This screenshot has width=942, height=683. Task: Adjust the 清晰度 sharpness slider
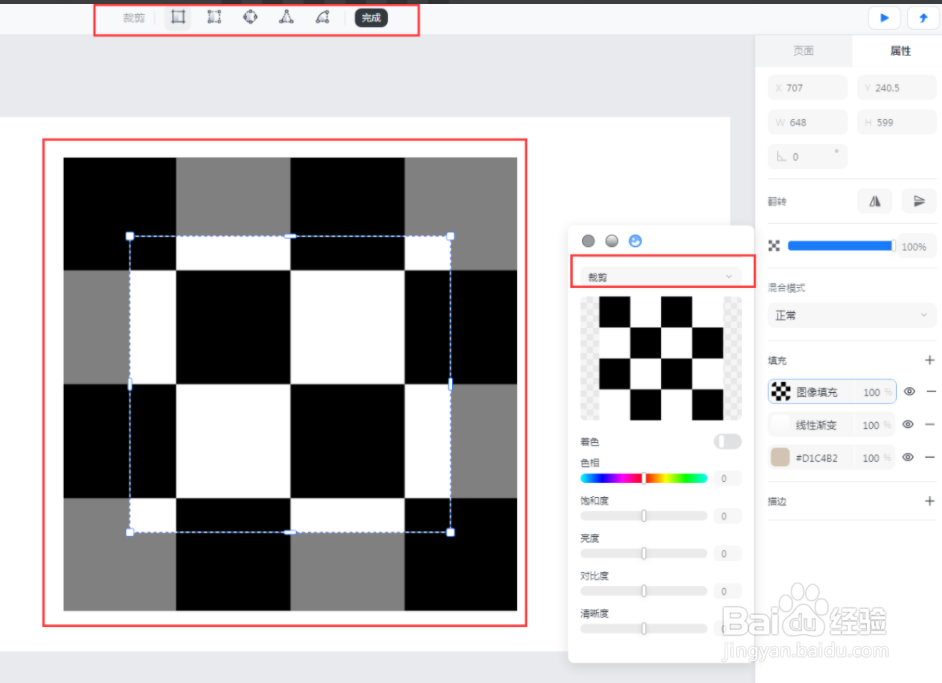click(643, 628)
